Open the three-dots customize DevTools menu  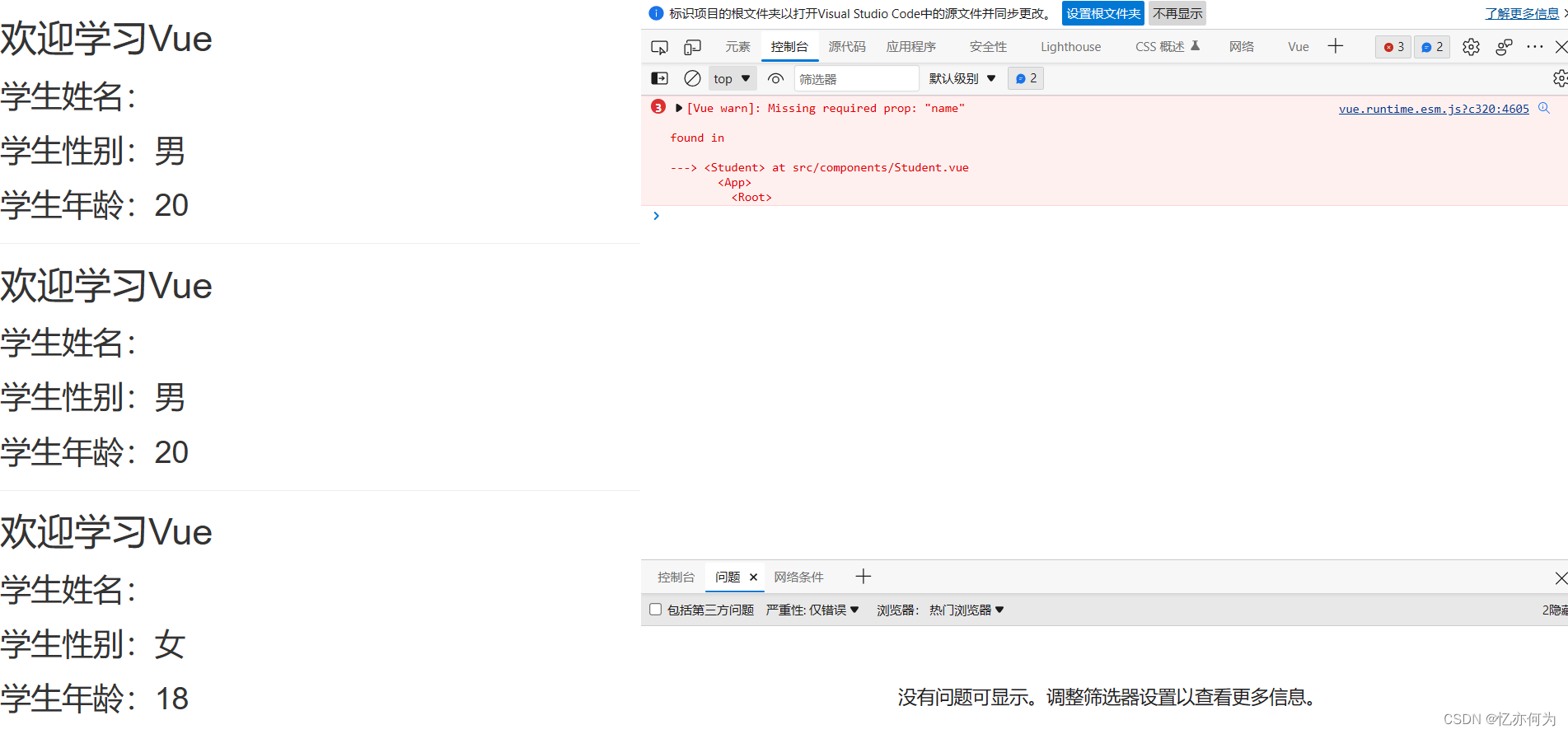pyautogui.click(x=1534, y=47)
